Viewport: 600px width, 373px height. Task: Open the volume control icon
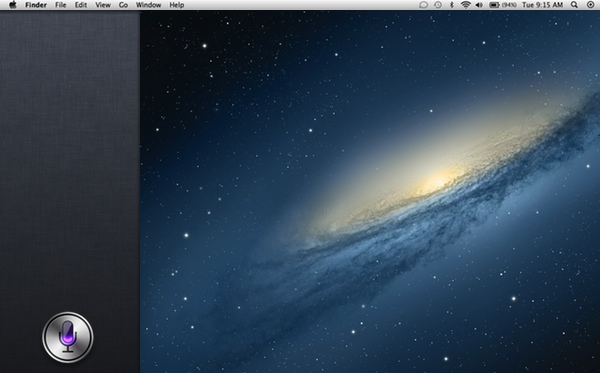[x=479, y=5]
